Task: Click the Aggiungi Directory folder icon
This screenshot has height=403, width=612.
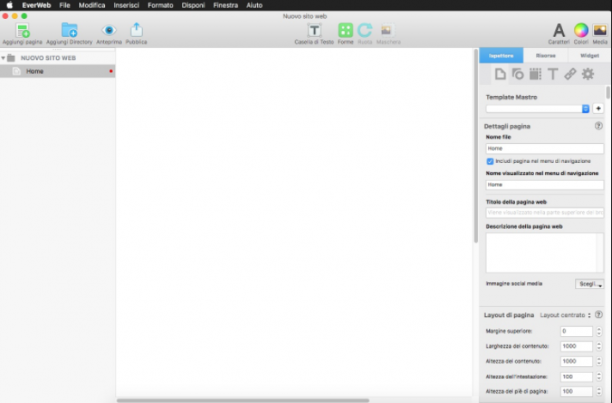Action: pos(69,30)
